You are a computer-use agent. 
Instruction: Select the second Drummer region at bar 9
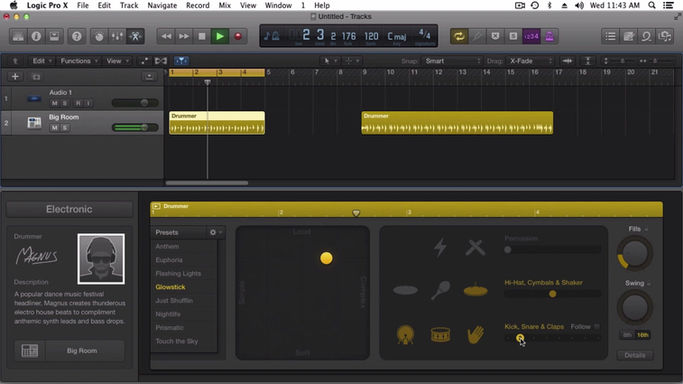pyautogui.click(x=457, y=123)
